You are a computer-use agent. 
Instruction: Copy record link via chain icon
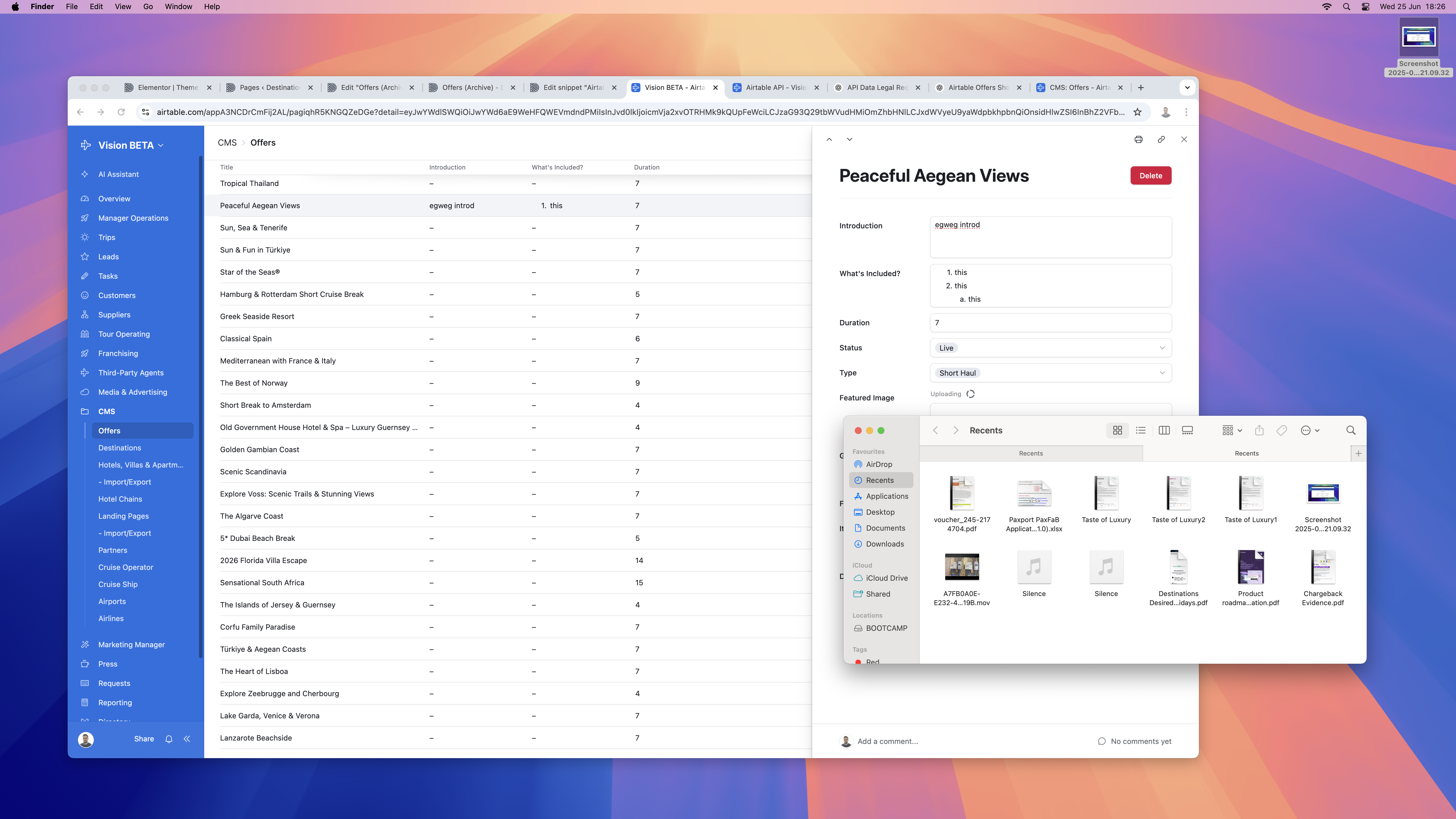click(1161, 140)
